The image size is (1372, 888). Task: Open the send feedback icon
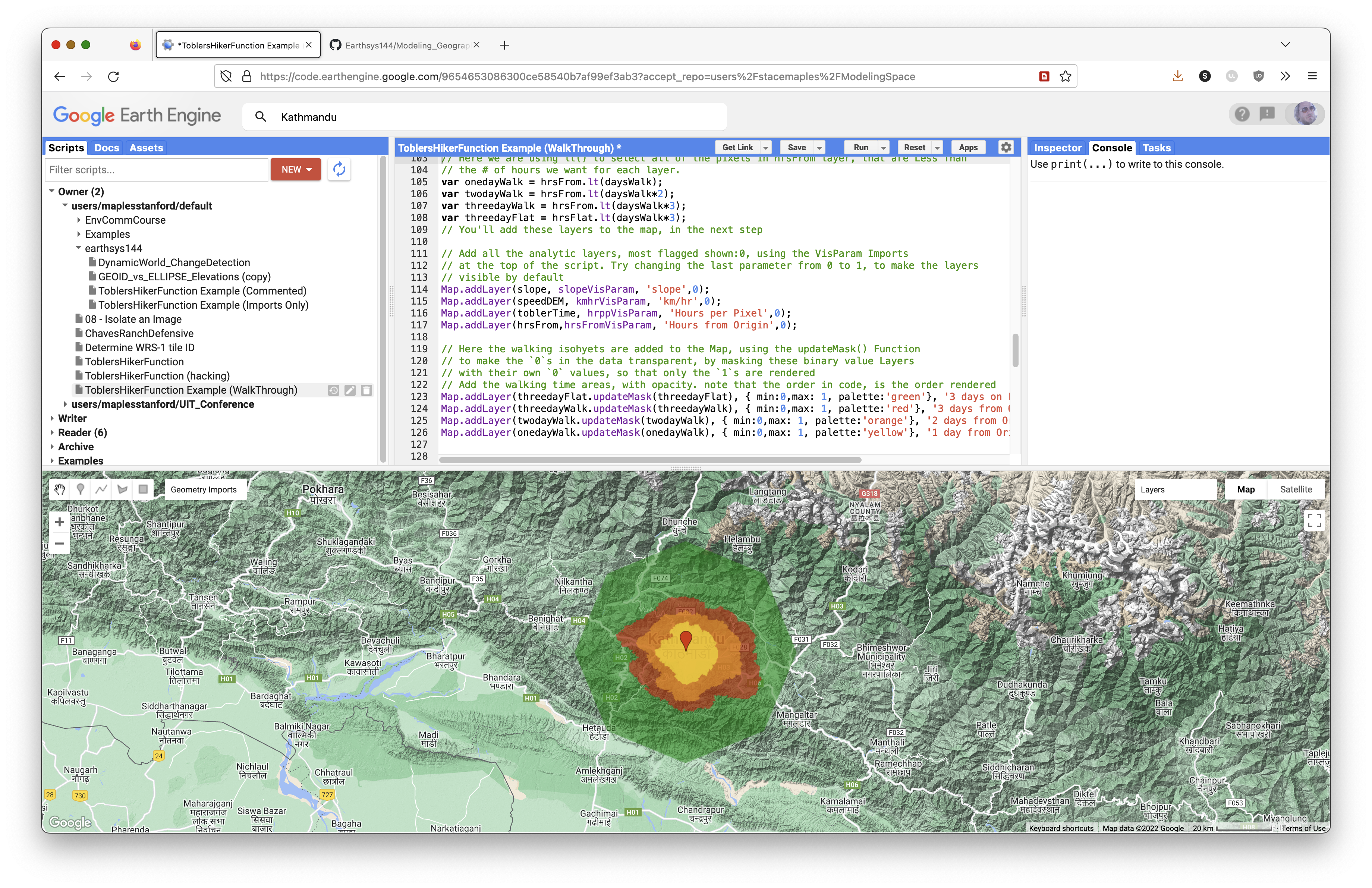coord(1267,114)
